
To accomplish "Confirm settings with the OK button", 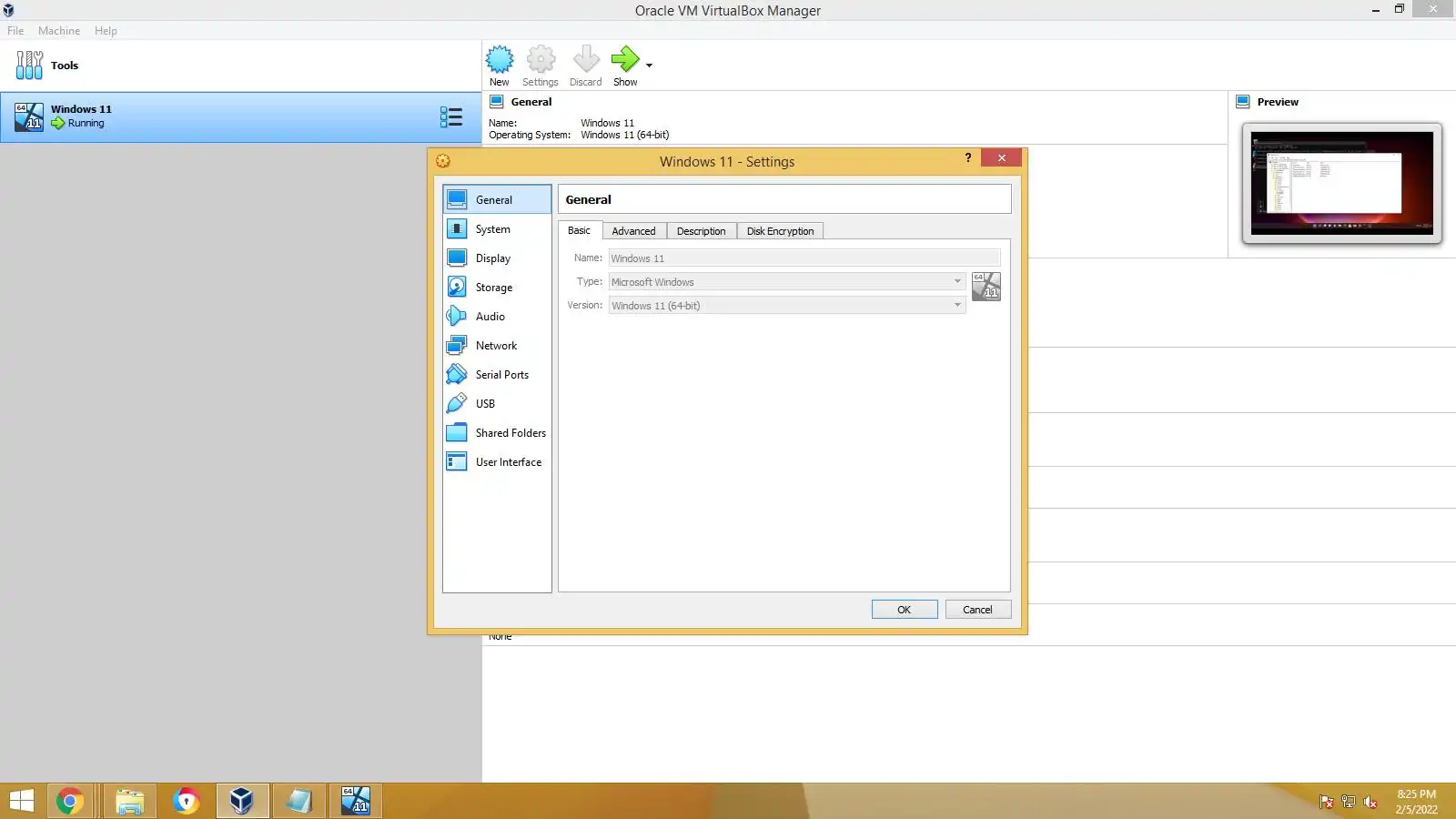I will tap(905, 610).
